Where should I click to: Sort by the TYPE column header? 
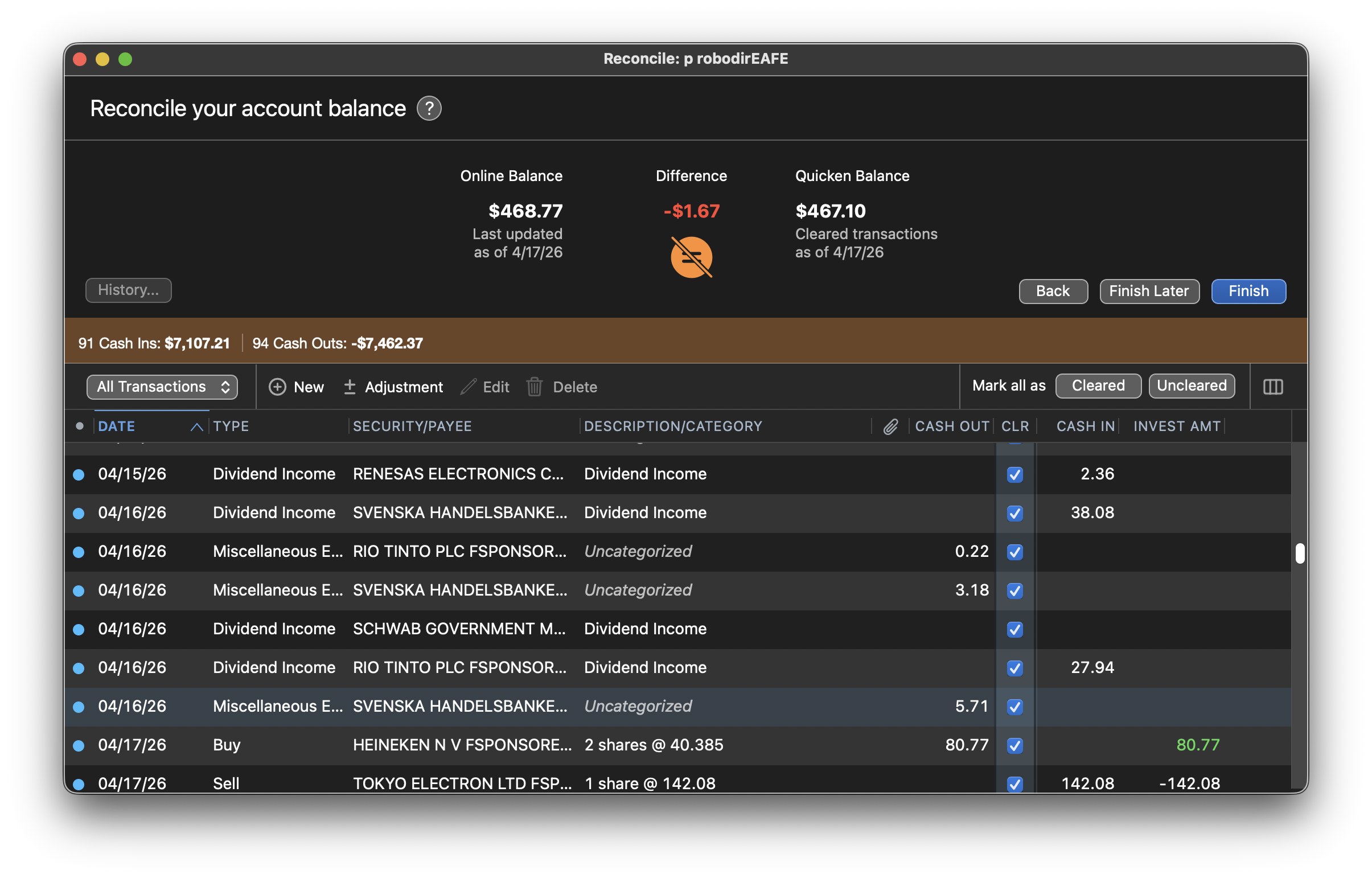[231, 426]
